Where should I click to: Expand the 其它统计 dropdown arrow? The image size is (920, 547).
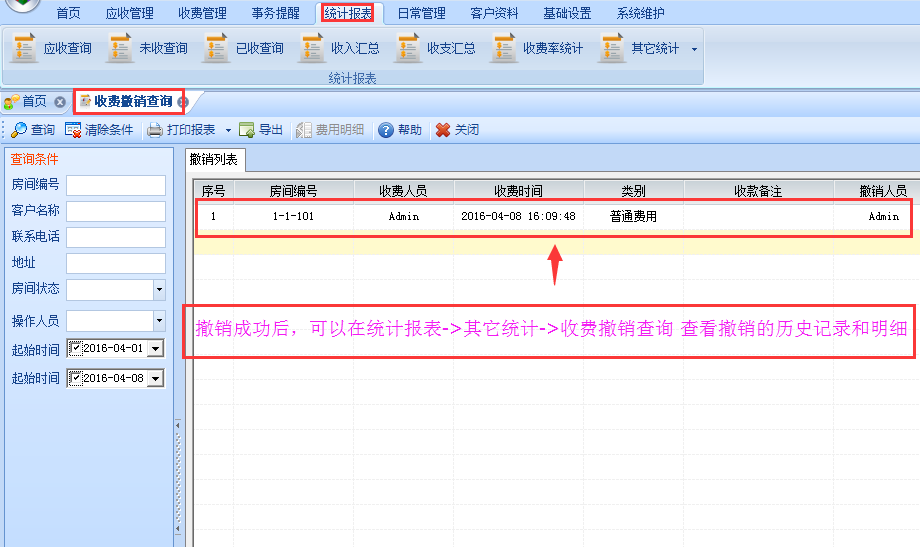pyautogui.click(x=694, y=49)
